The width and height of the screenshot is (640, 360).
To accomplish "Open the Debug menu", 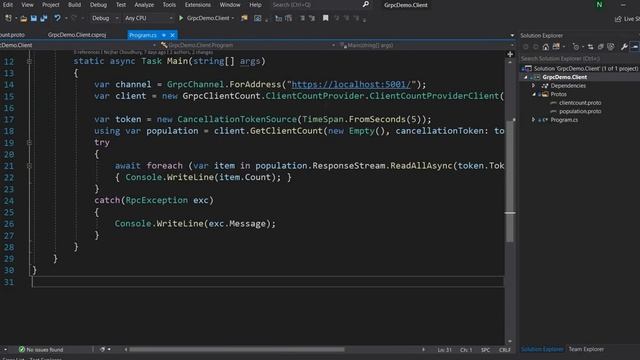I will point(98,5).
